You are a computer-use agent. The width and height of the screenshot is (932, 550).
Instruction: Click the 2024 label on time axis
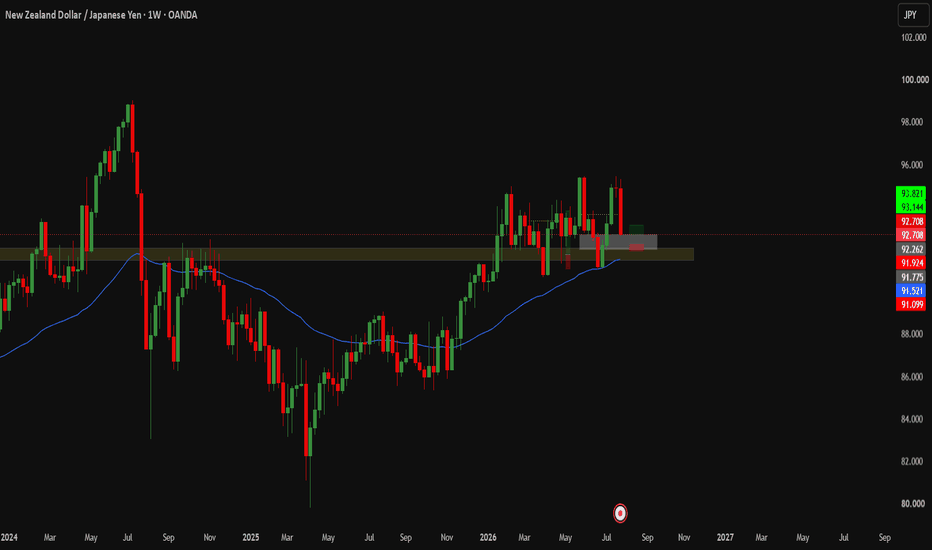pyautogui.click(x=9, y=538)
